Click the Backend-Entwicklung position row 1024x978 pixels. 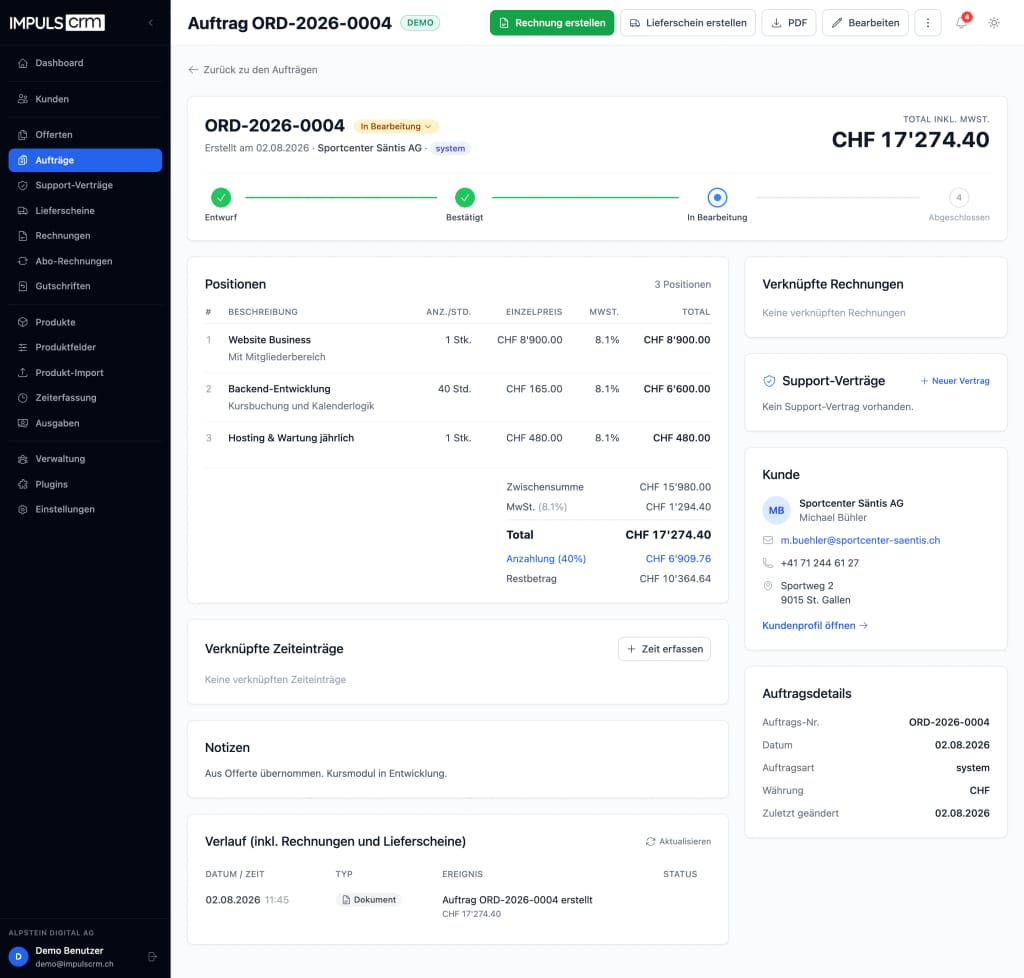pyautogui.click(x=458, y=397)
